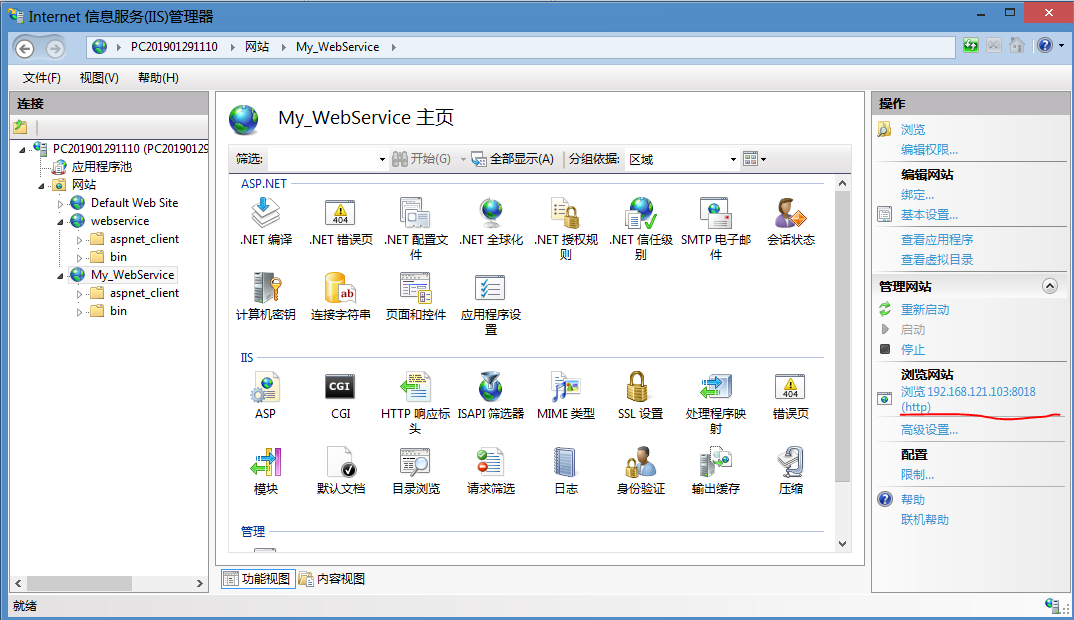Browse 192.168.121.103:8018 (http) link
This screenshot has width=1074, height=620.
pyautogui.click(x=968, y=399)
